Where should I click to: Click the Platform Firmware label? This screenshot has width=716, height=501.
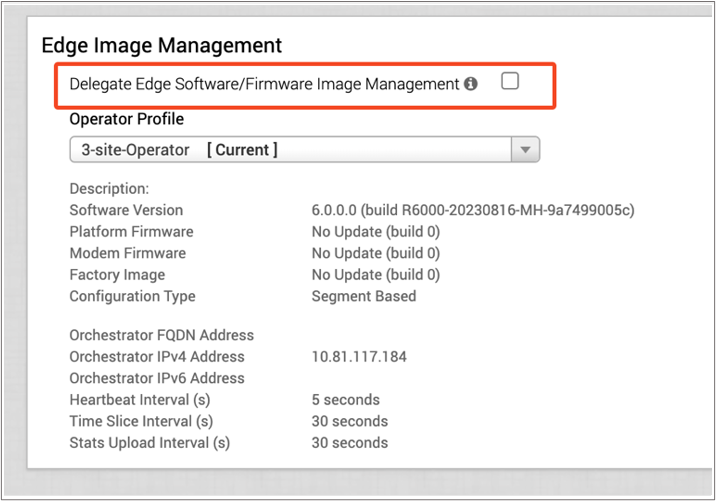[x=131, y=232]
